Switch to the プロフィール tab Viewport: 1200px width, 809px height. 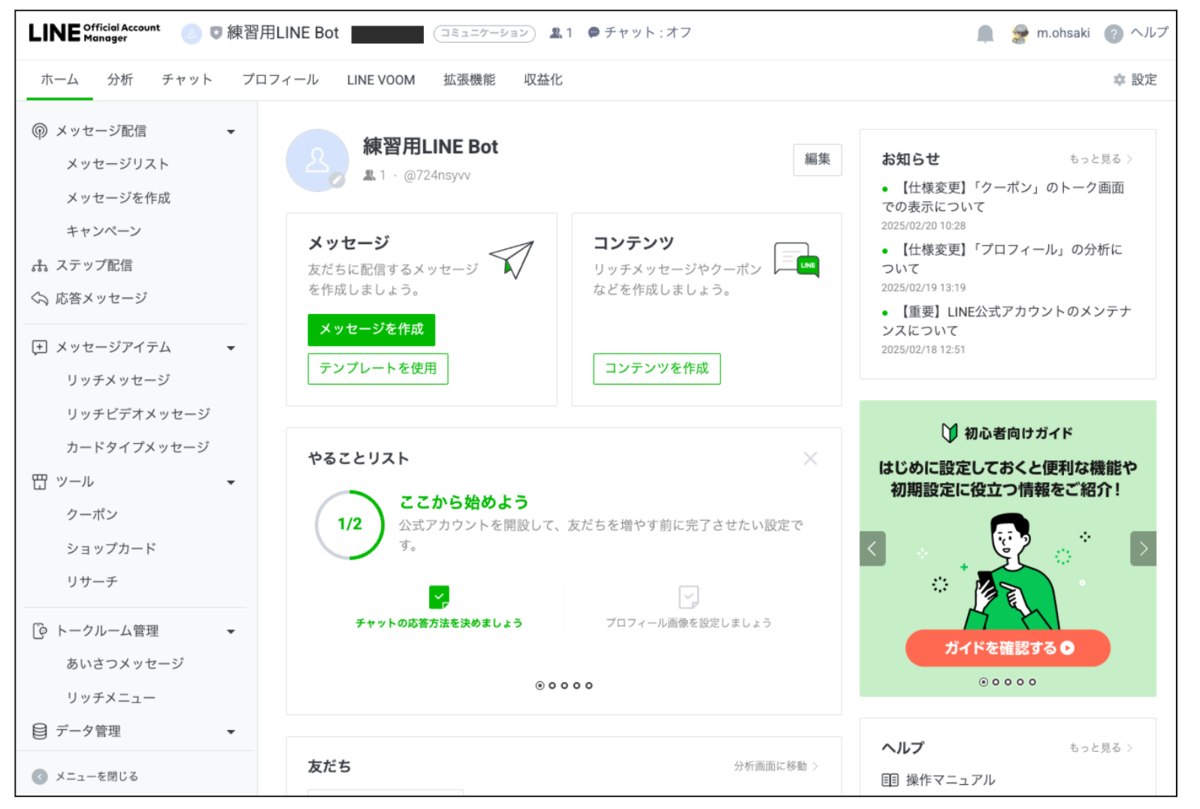(280, 80)
